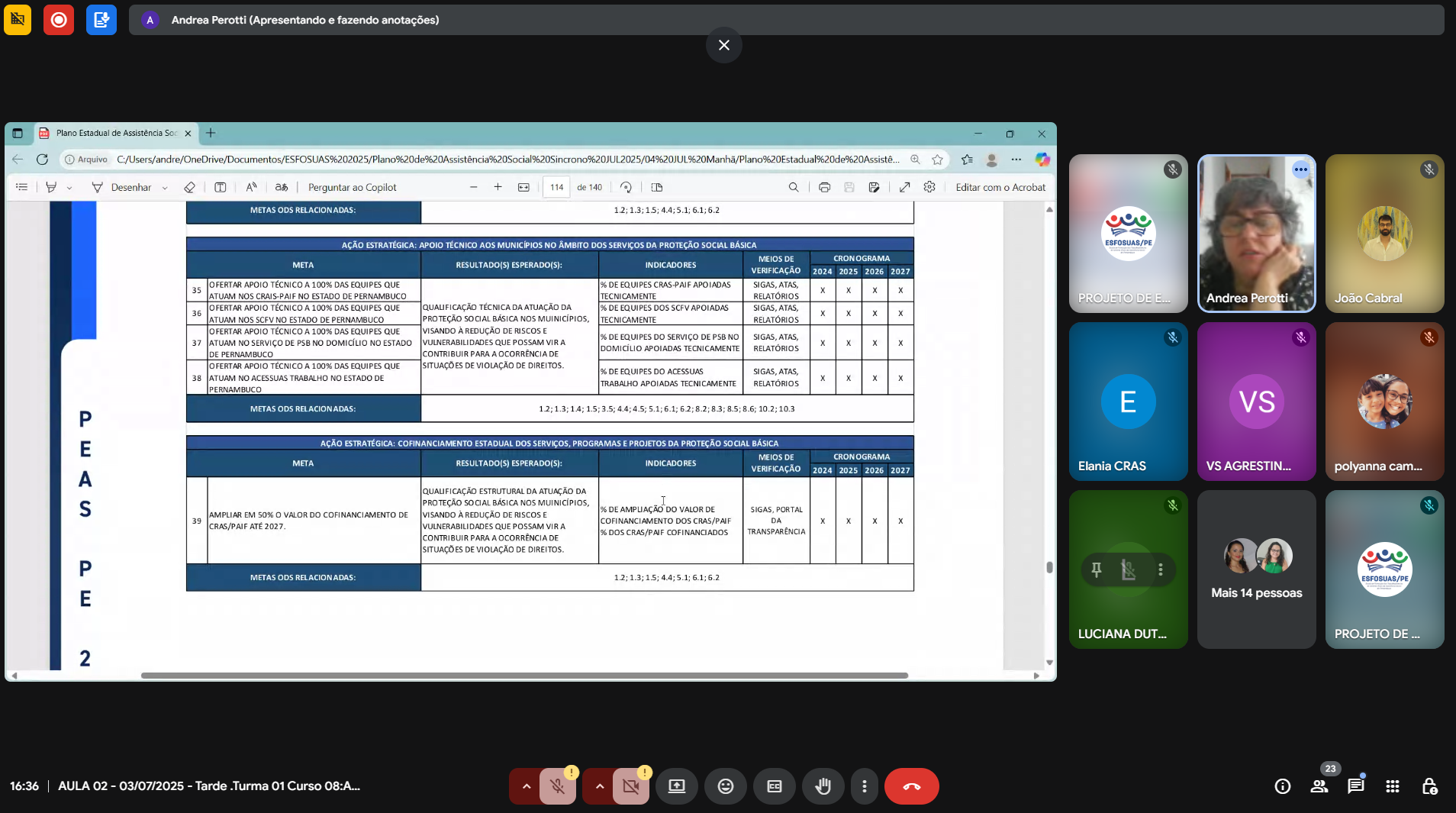Viewport: 1456px width, 813px height.
Task: Pin LUCIANA DUT tile using pin icon
Action: click(x=1096, y=569)
